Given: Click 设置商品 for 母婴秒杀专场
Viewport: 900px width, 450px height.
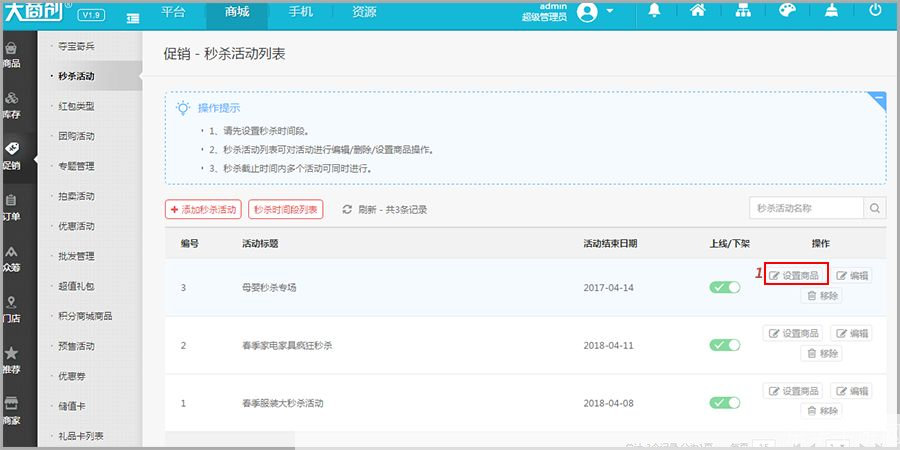Looking at the screenshot, I should coord(796,276).
